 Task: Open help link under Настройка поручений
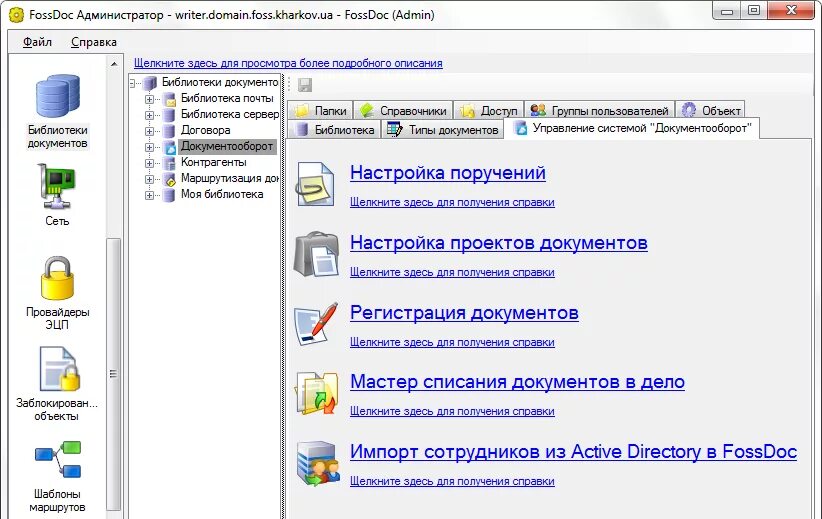[x=452, y=202]
